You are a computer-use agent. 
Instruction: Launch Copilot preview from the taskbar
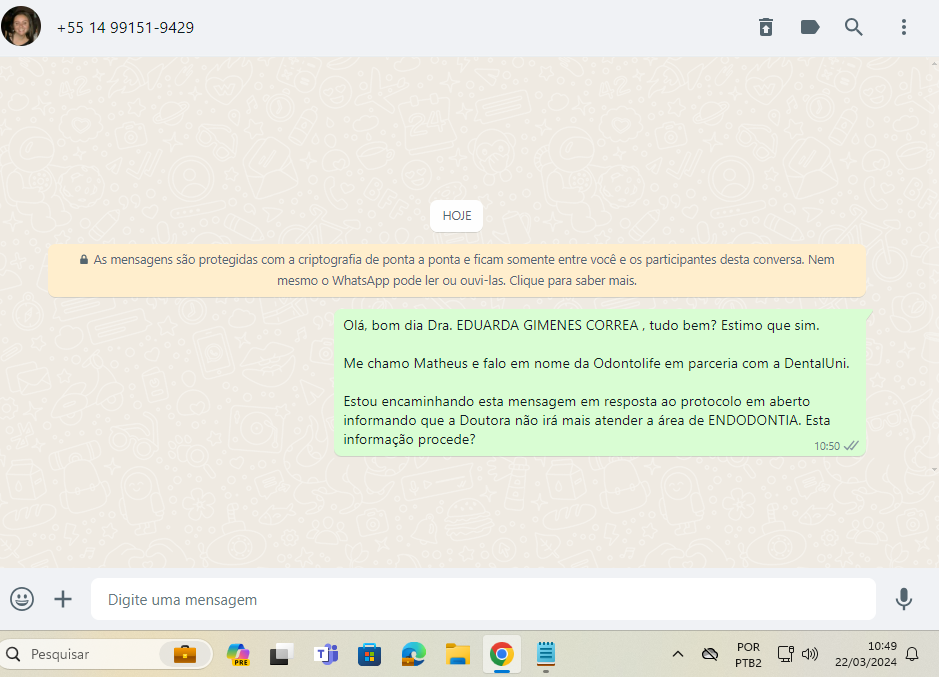[238, 654]
